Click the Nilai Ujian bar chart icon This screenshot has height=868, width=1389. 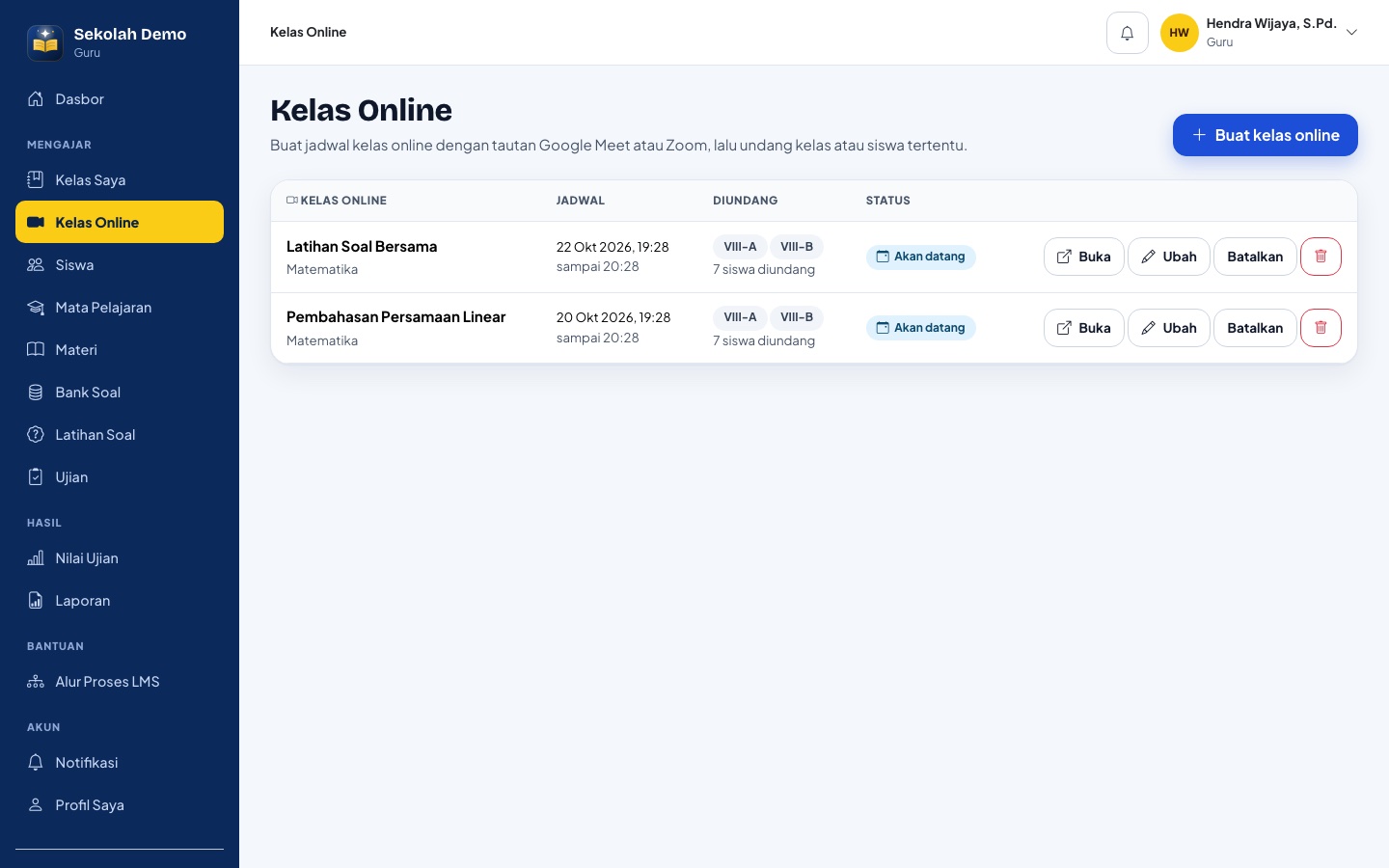click(x=36, y=557)
